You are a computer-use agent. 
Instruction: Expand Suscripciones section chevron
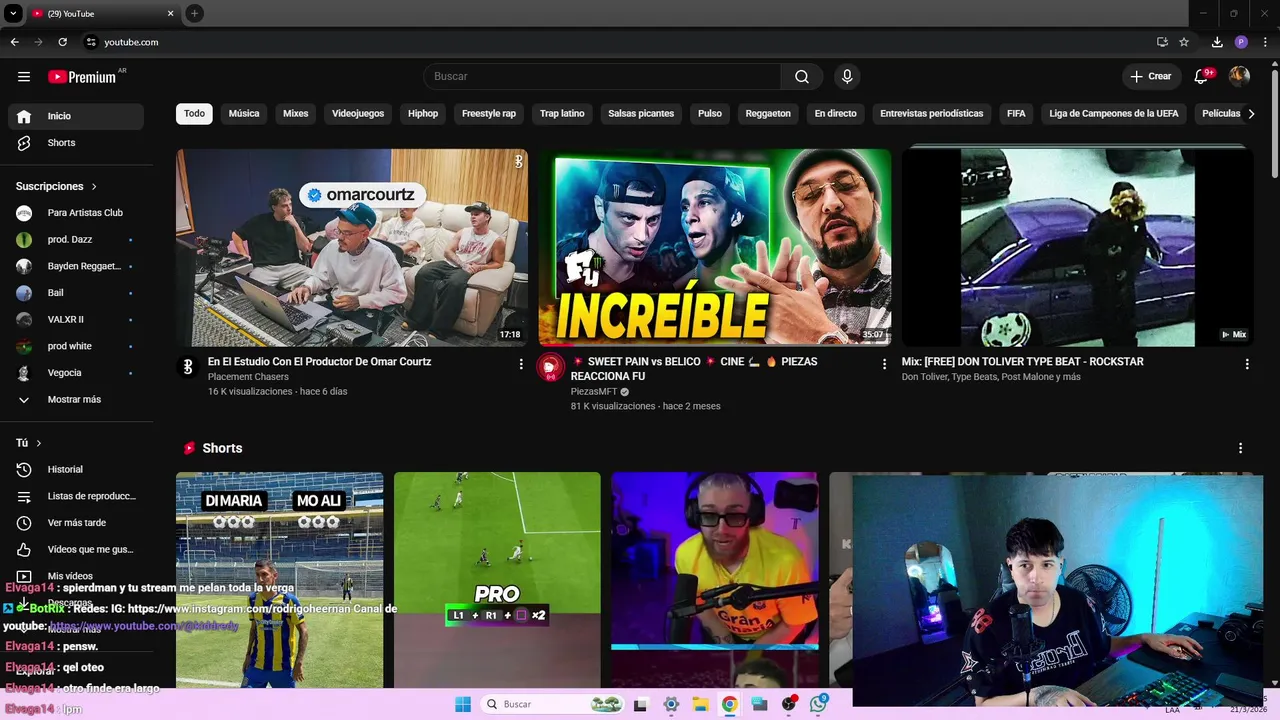[94, 187]
